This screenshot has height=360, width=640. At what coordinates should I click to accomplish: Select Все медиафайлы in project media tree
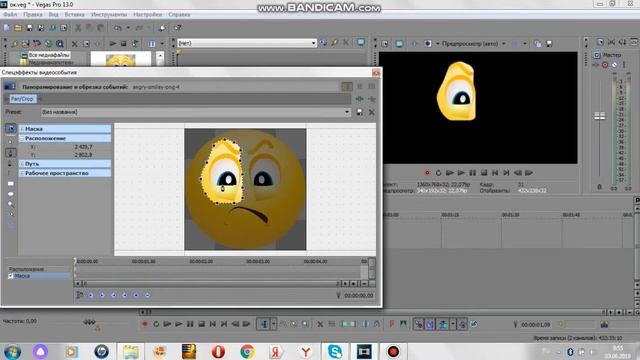(49, 55)
